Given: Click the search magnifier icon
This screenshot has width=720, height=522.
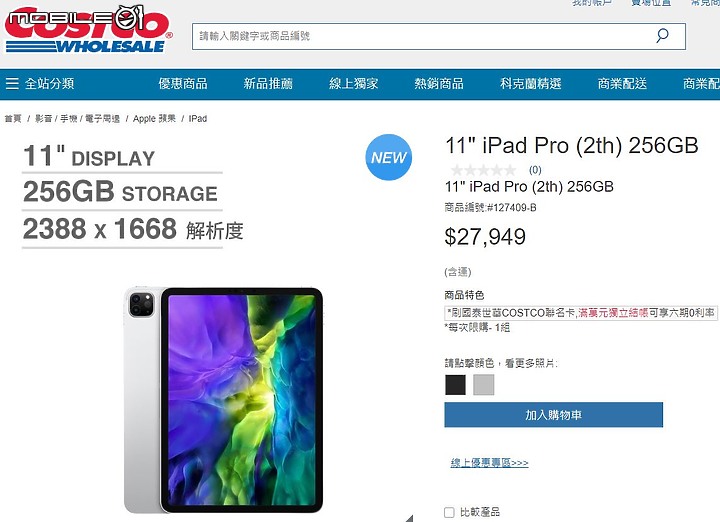Looking at the screenshot, I should pyautogui.click(x=662, y=35).
